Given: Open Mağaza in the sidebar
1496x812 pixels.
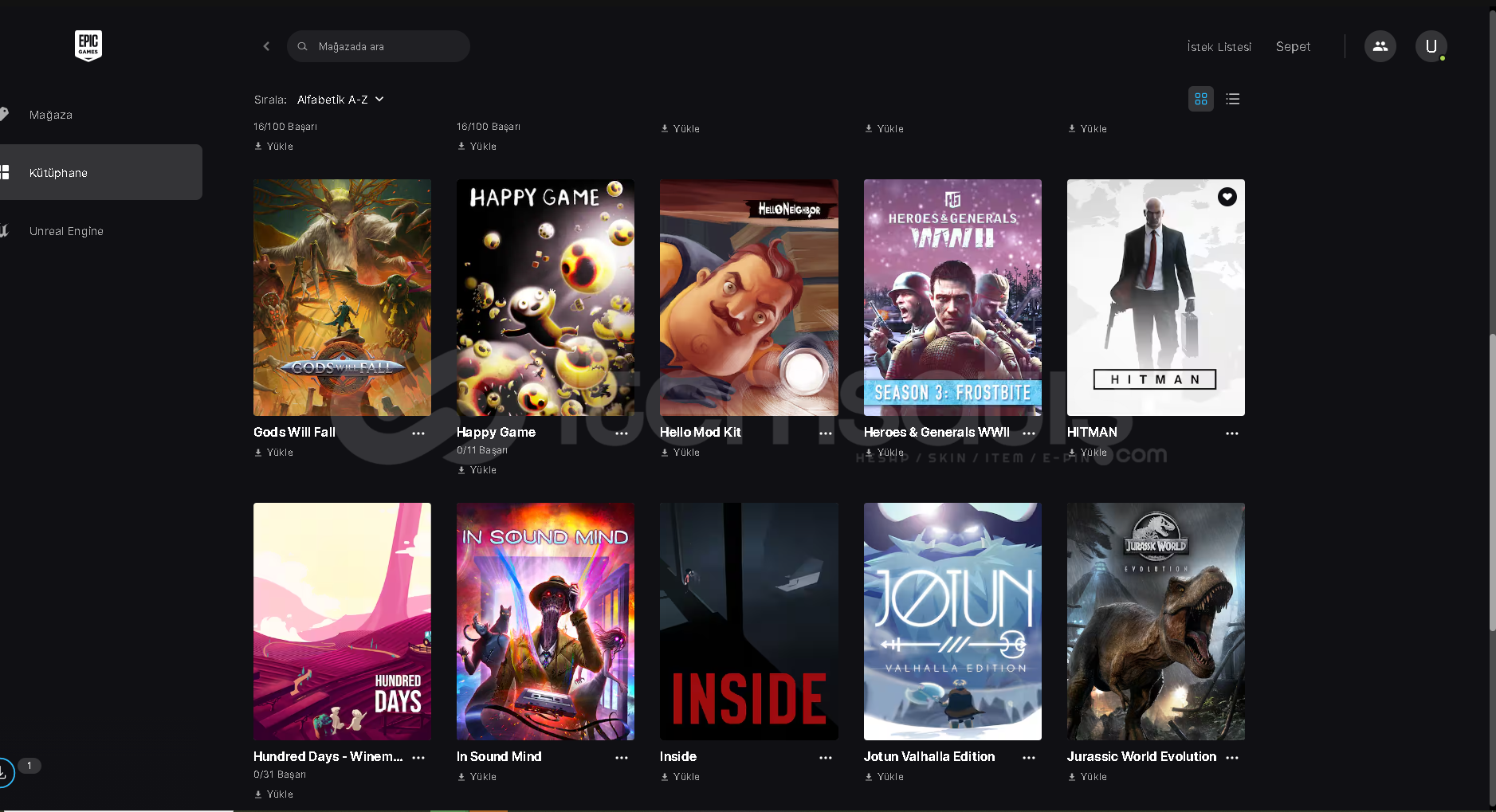Looking at the screenshot, I should tap(51, 115).
